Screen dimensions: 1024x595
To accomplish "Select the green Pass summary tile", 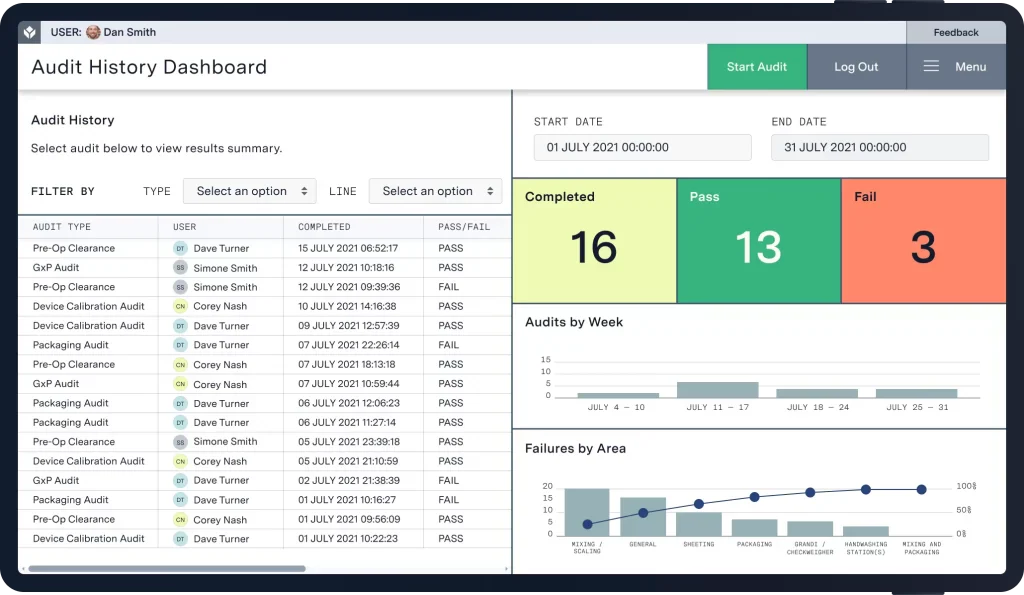I will click(759, 240).
